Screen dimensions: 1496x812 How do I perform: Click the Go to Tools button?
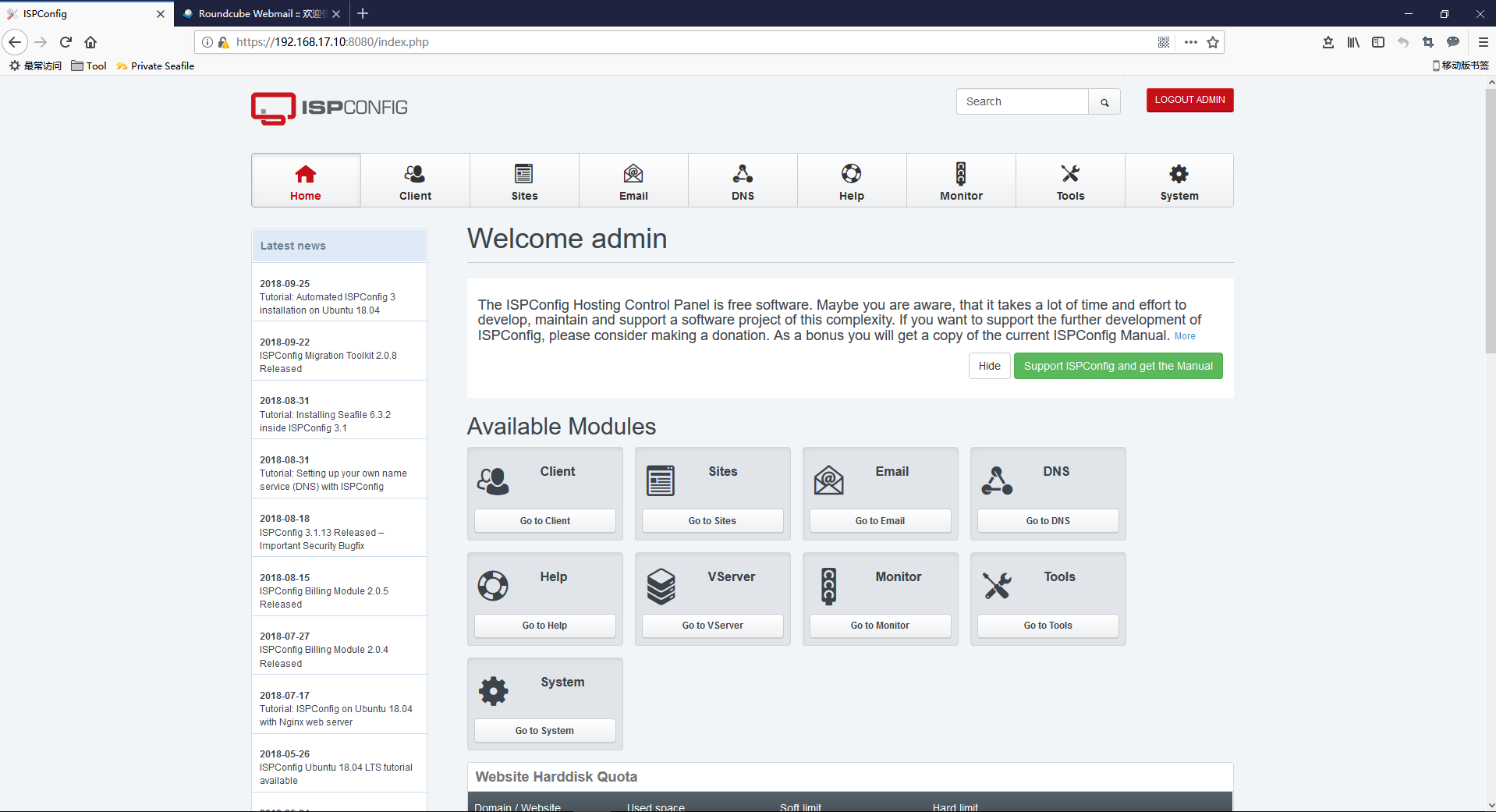1048,626
